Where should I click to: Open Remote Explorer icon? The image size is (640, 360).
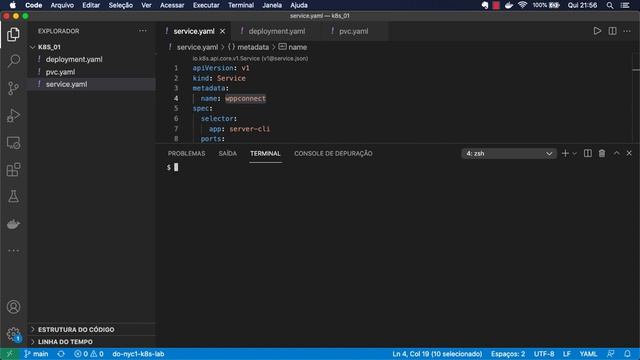13,143
